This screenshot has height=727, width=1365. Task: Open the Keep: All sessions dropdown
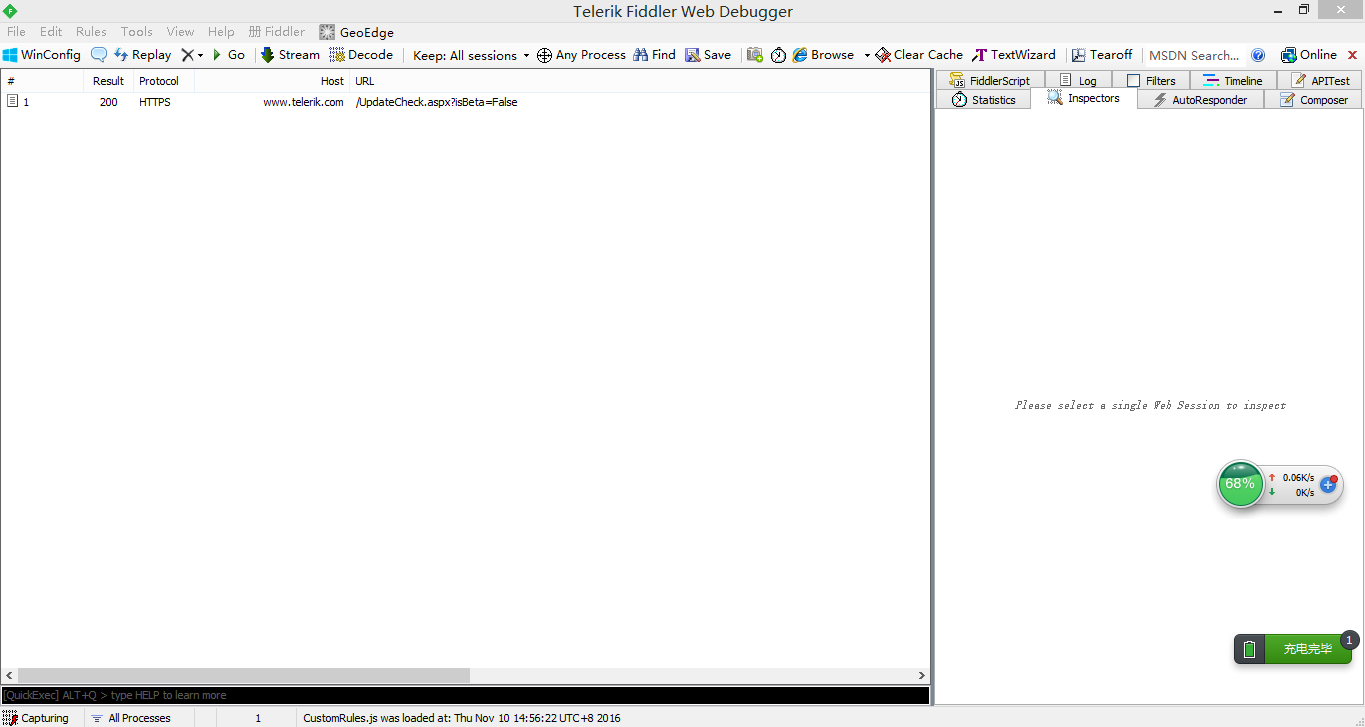click(x=471, y=55)
